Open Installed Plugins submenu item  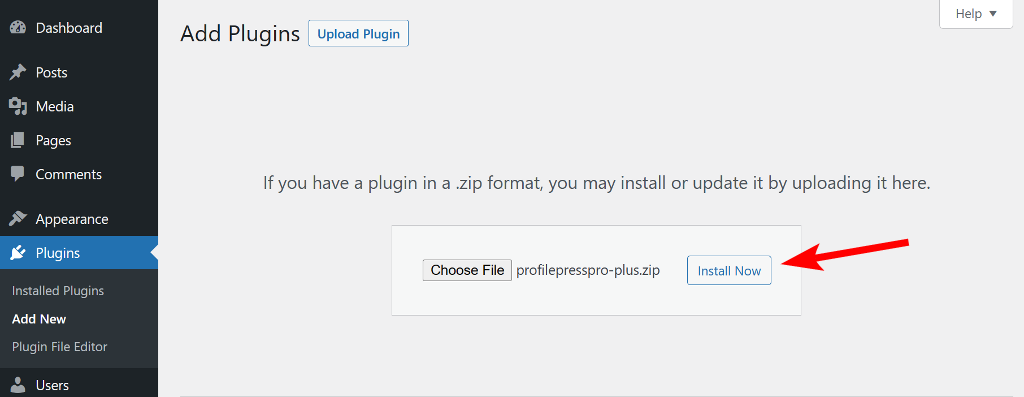(58, 291)
